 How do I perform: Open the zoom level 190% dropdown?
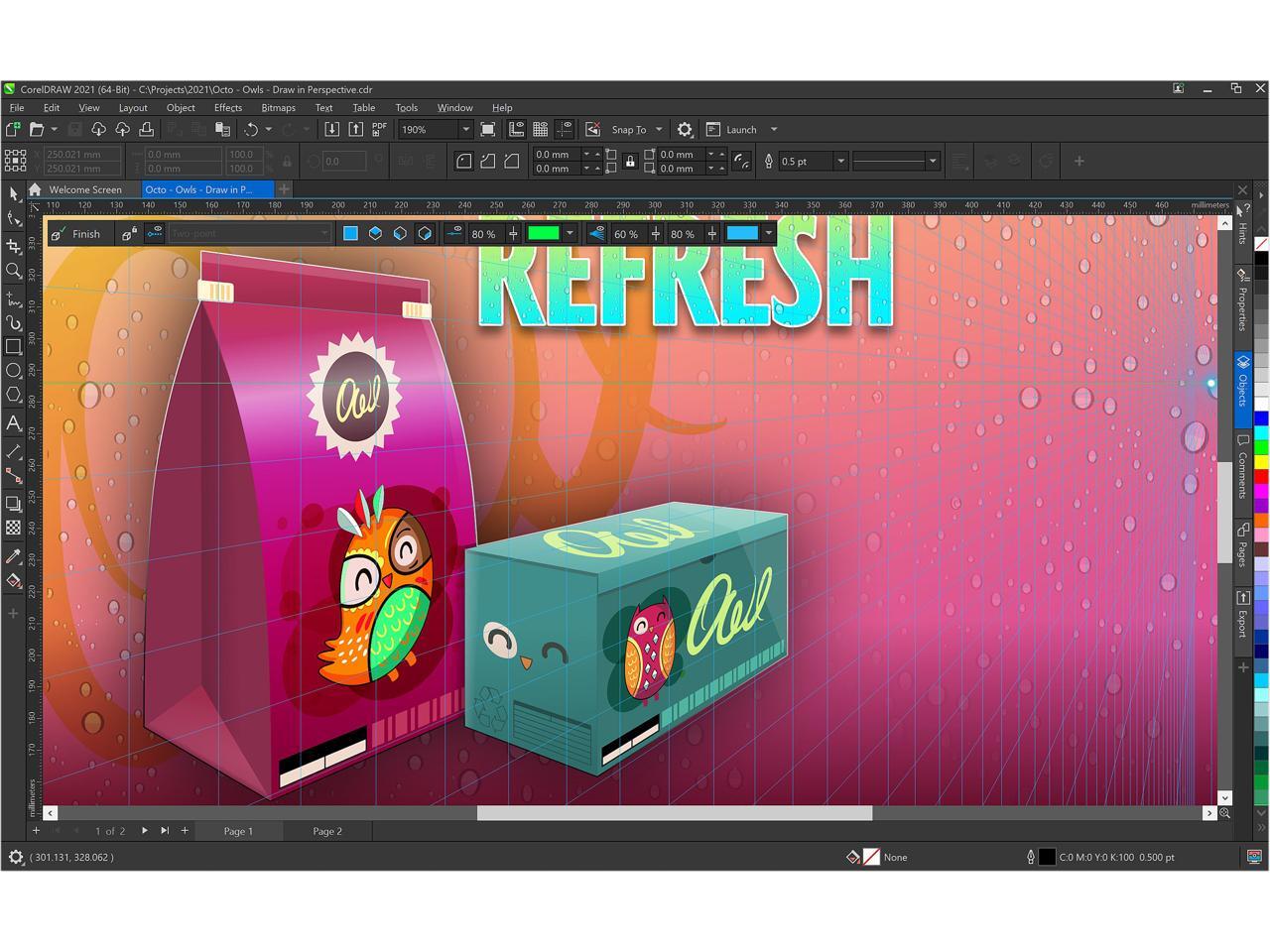coord(464,130)
